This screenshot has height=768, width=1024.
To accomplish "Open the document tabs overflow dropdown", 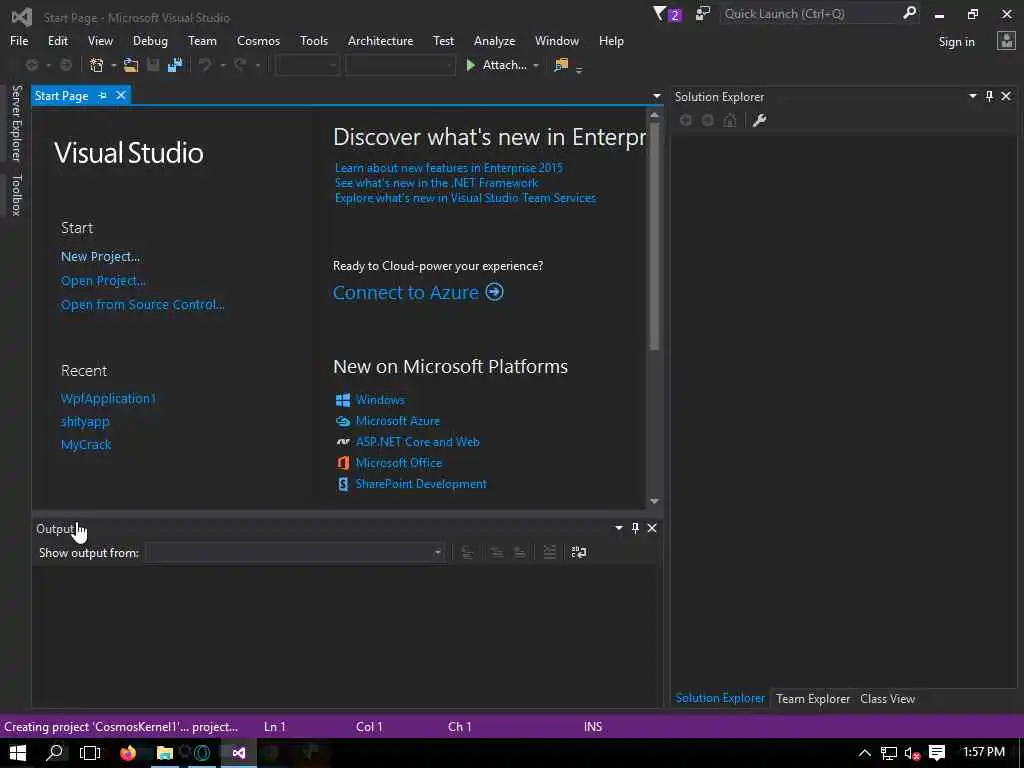I will tap(656, 96).
